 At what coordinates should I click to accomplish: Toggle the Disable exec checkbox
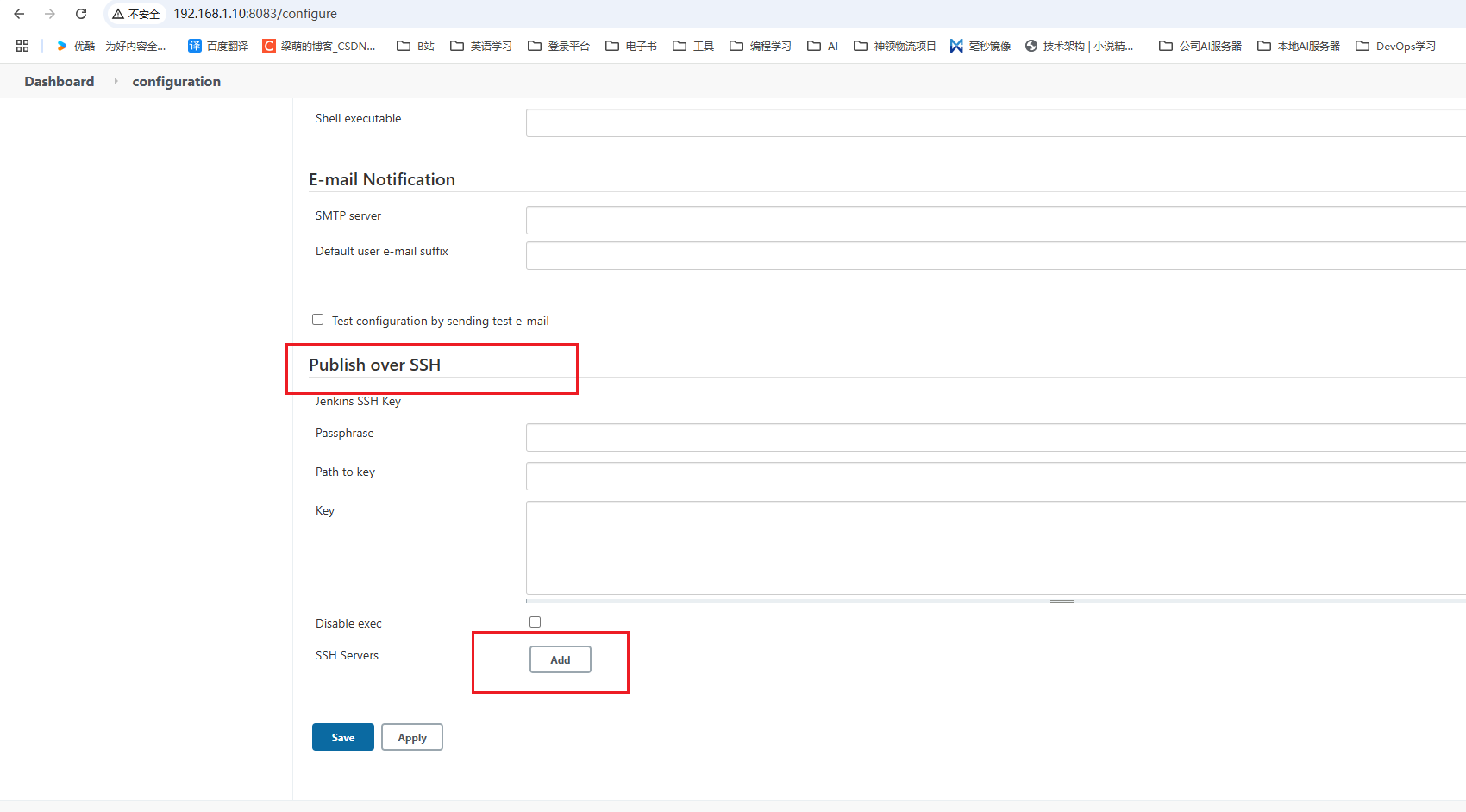click(535, 621)
